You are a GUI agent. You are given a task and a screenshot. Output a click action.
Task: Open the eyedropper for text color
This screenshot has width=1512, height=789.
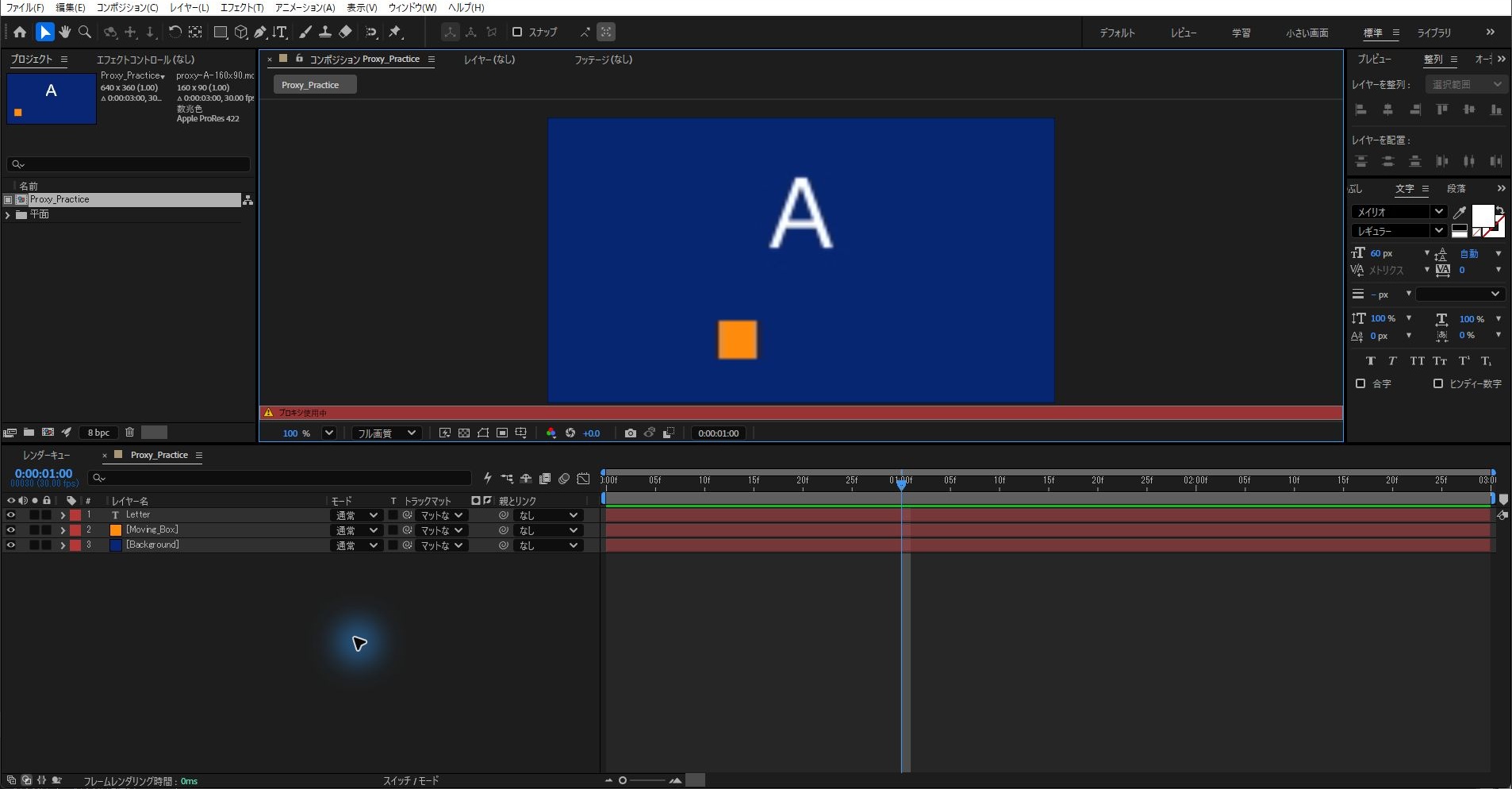tap(1459, 212)
